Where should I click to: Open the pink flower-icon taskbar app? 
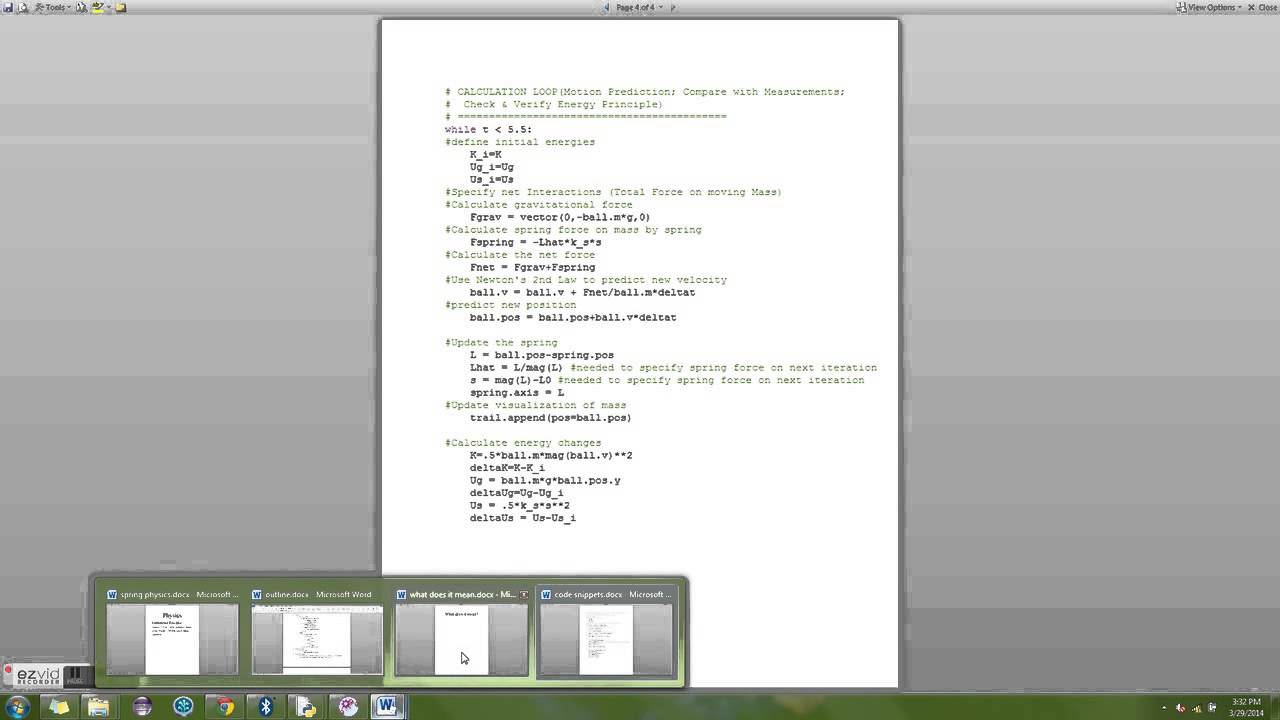coord(348,707)
